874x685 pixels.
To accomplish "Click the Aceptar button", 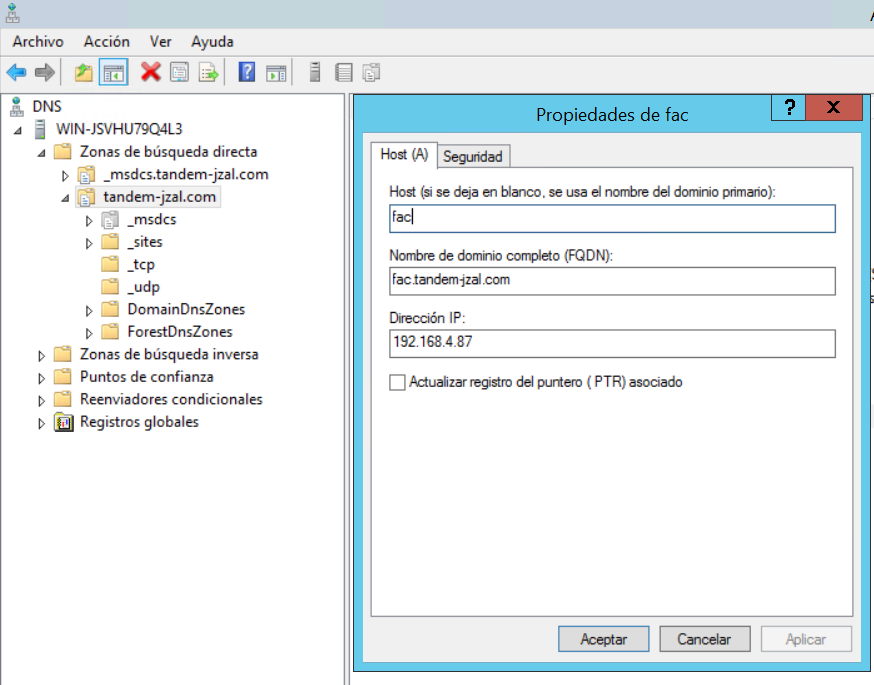I will [604, 639].
